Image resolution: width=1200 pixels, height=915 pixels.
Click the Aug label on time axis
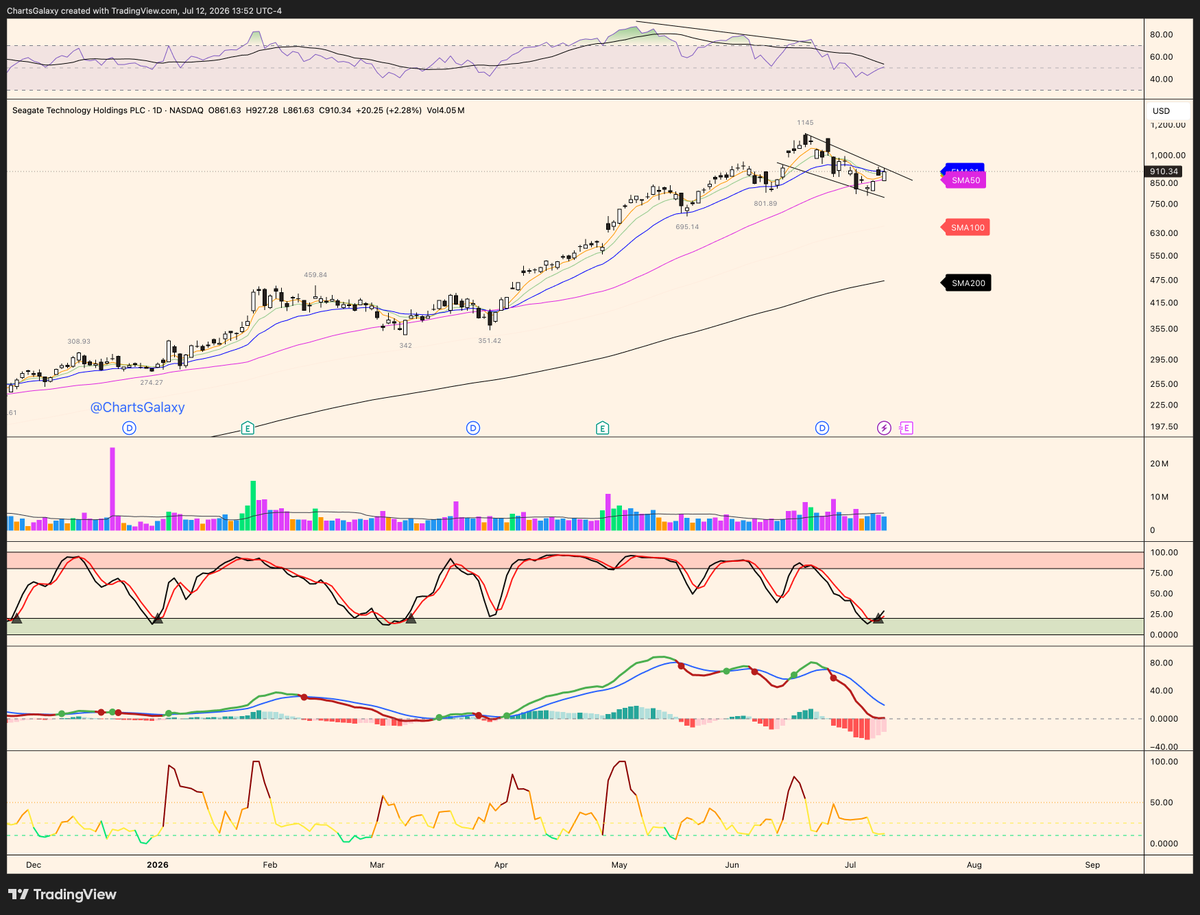tap(972, 863)
